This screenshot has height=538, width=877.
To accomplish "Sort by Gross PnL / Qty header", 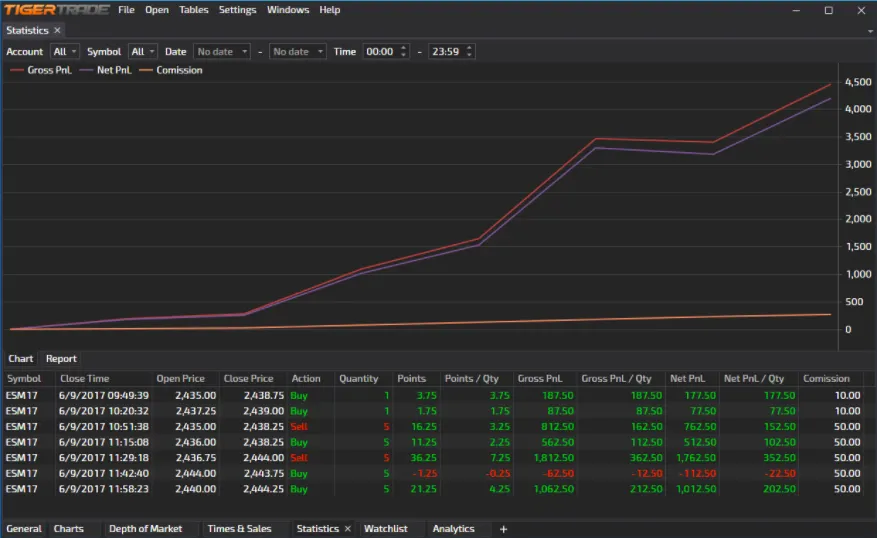I will pyautogui.click(x=621, y=379).
